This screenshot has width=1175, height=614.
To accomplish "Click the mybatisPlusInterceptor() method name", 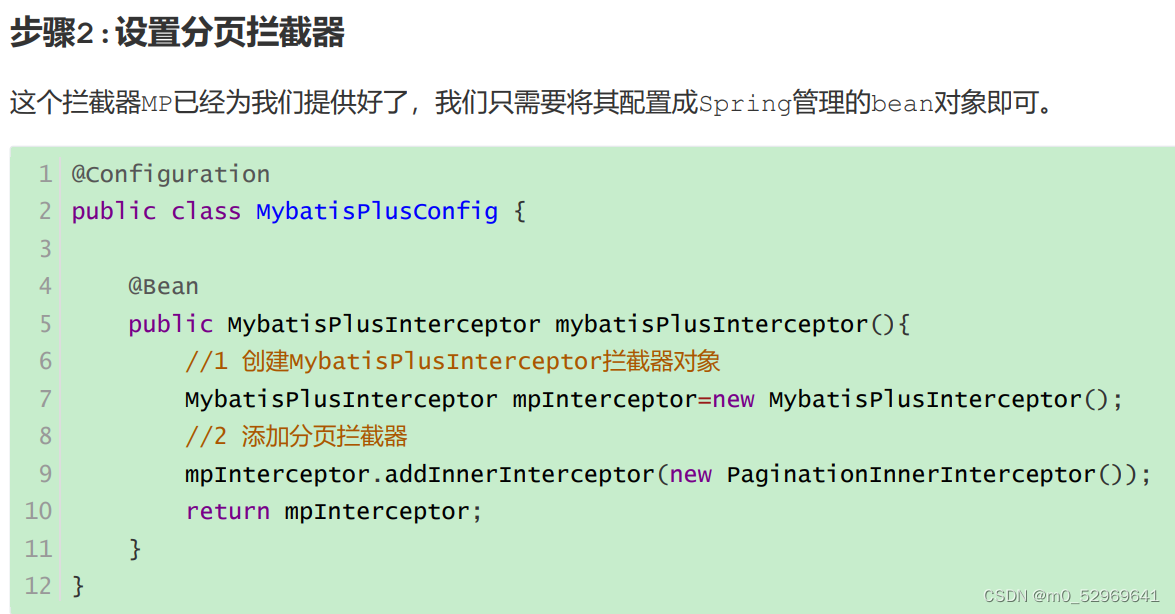I will (x=711, y=324).
